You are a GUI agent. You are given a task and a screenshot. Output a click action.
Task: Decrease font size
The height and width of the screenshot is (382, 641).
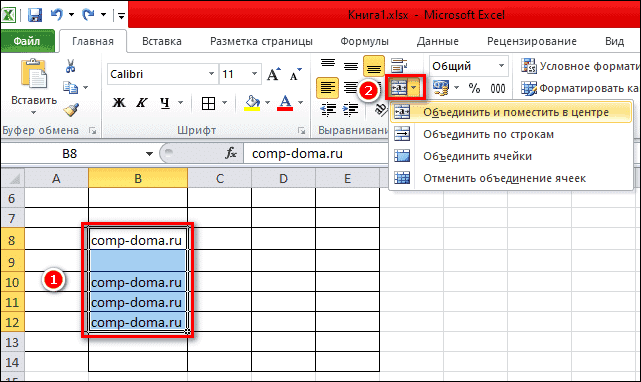295,74
